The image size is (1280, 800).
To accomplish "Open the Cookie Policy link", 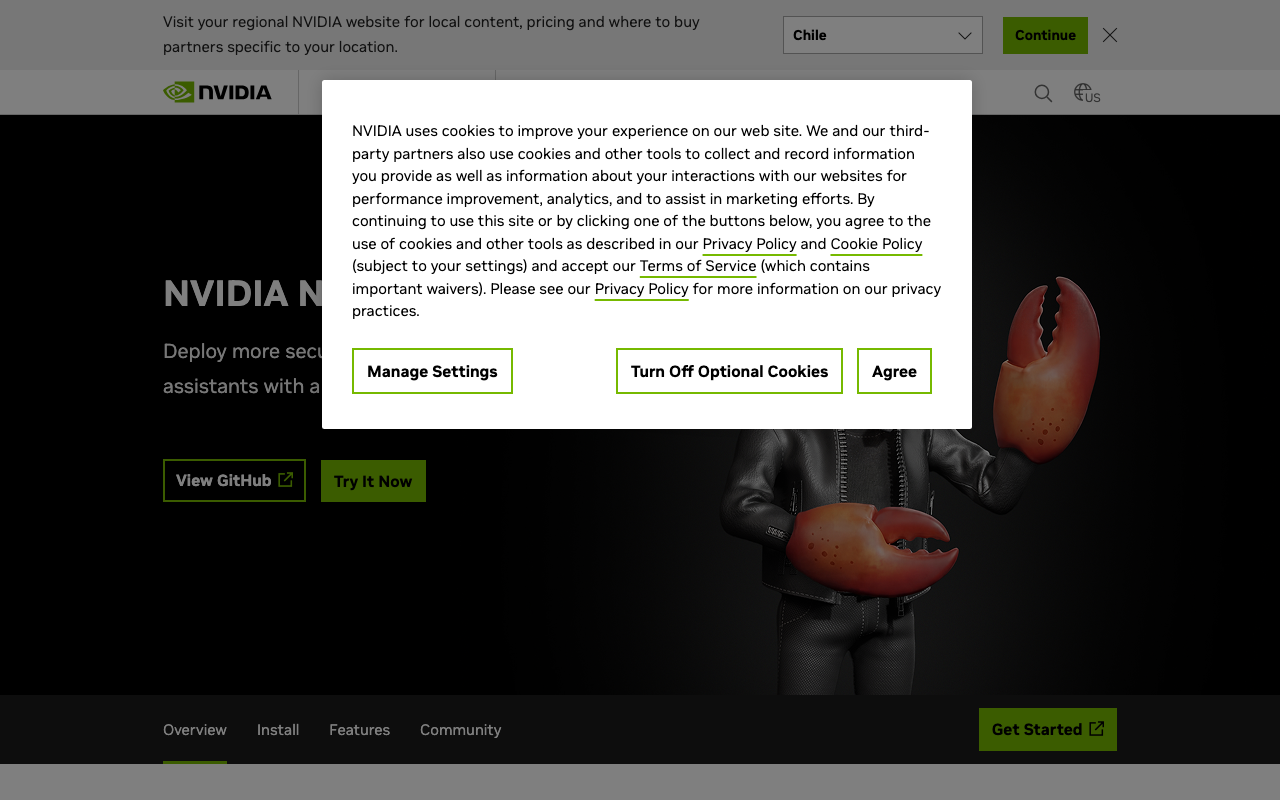I will (876, 244).
